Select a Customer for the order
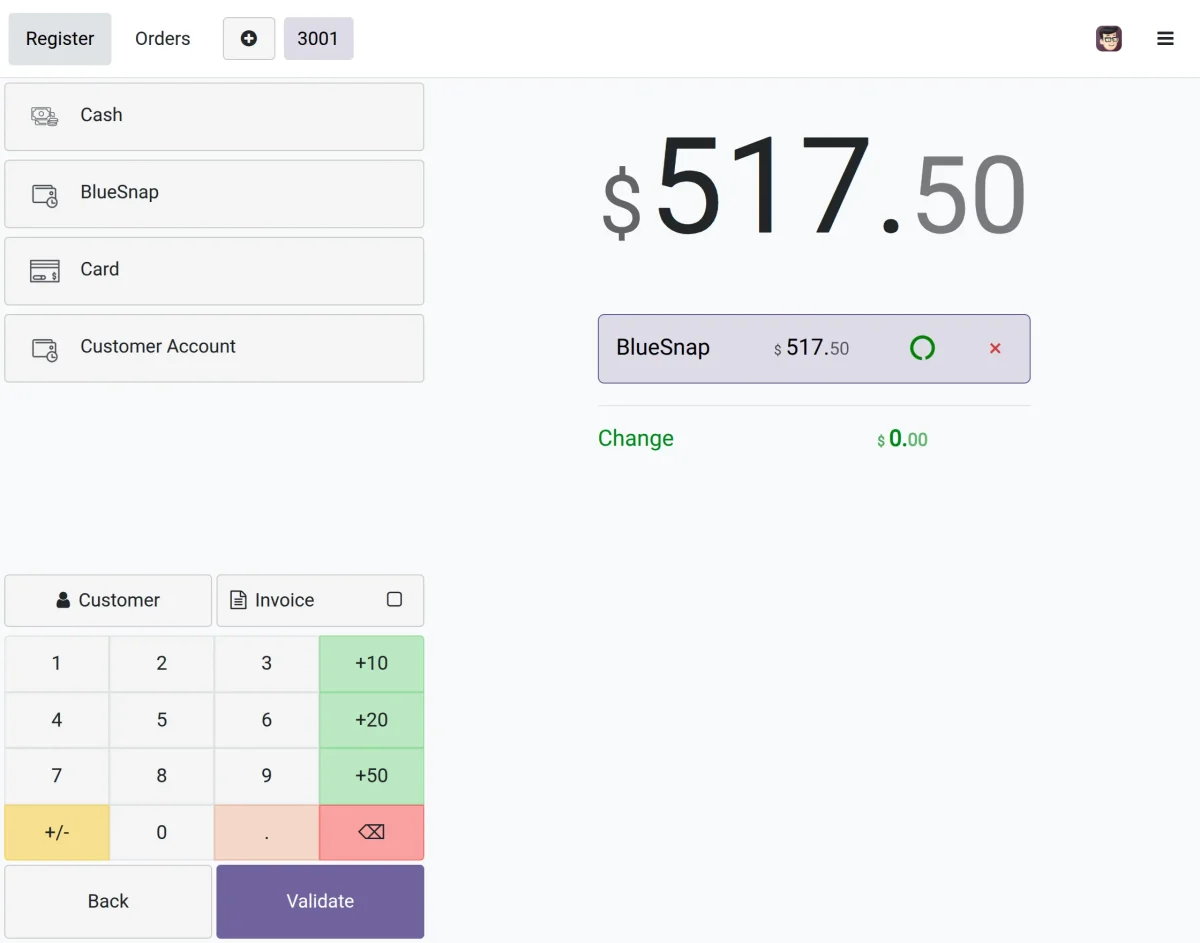 (108, 600)
